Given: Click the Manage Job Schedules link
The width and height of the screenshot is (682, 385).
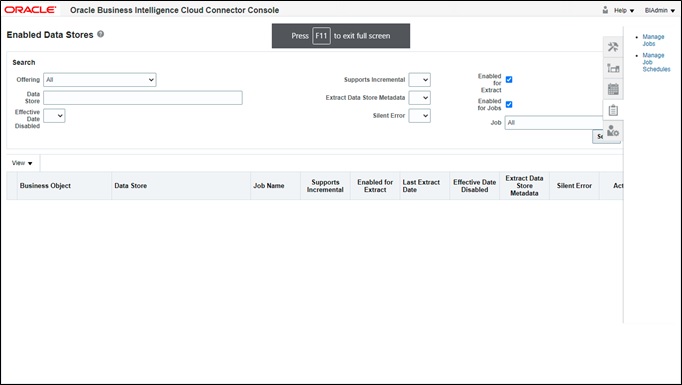Looking at the screenshot, I should click(x=656, y=62).
